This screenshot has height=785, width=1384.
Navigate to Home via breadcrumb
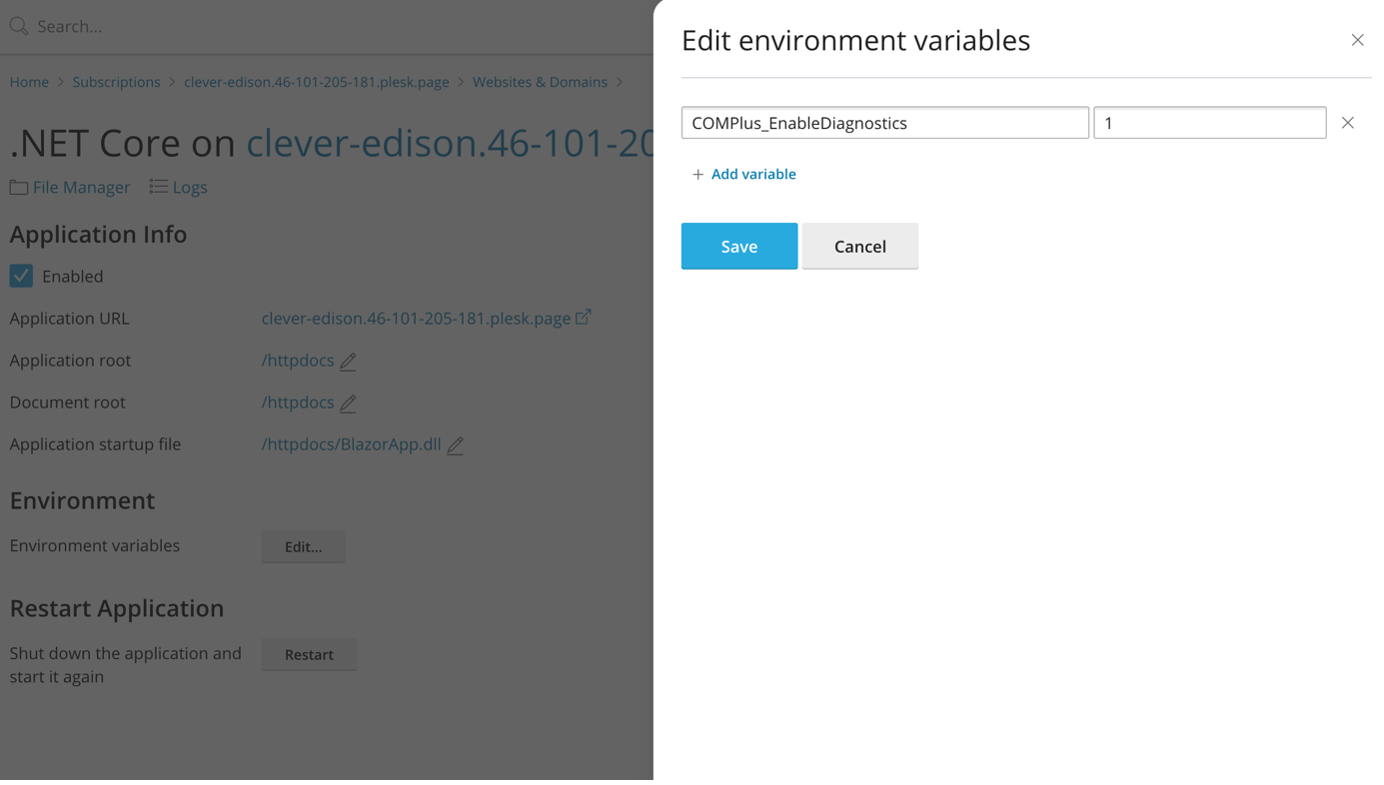29,81
